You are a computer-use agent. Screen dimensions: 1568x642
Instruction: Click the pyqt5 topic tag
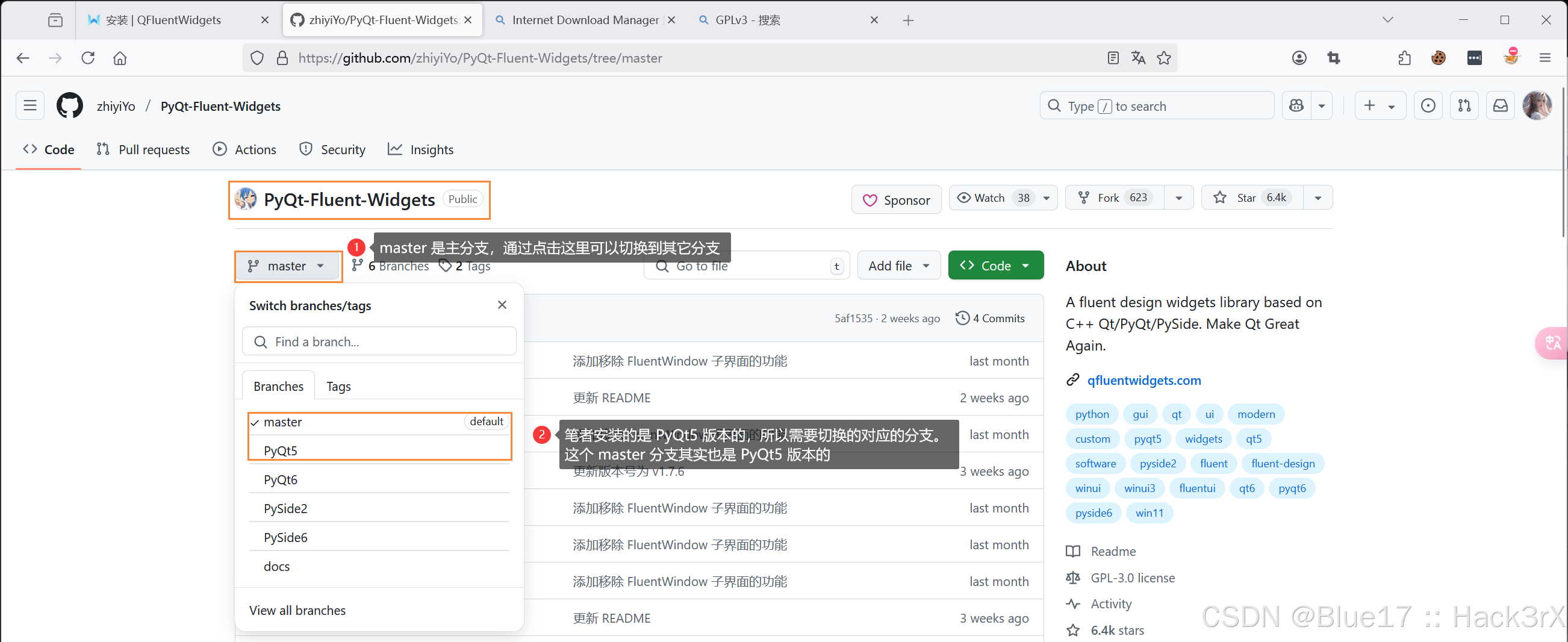1147,439
